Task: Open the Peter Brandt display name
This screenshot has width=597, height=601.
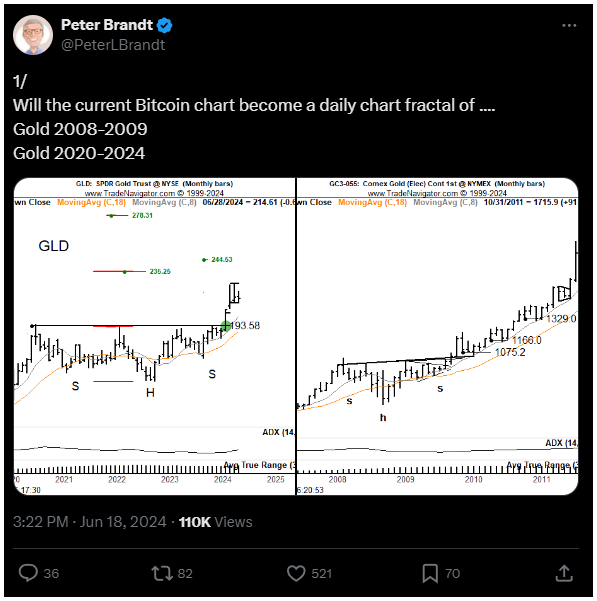Action: click(107, 25)
